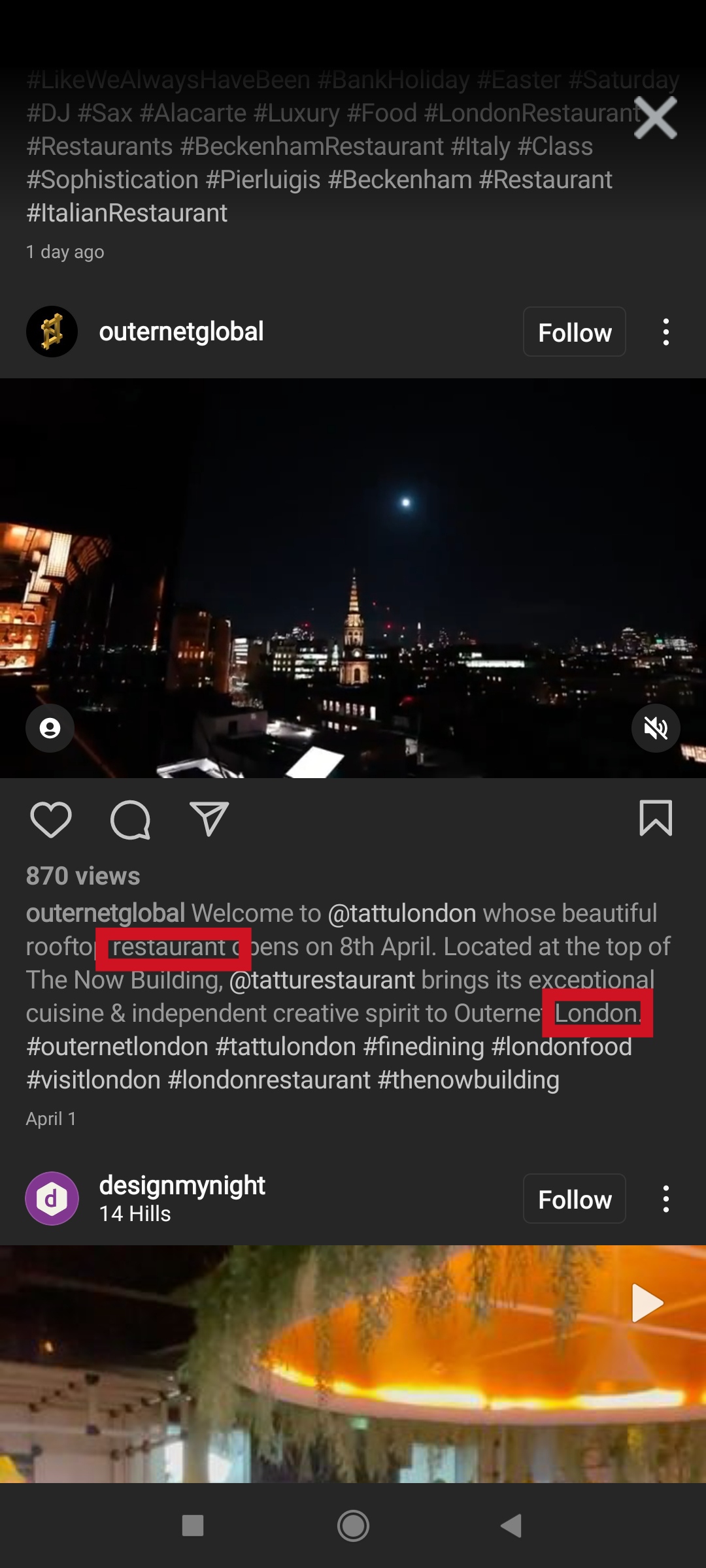Save the post using the bookmark icon
This screenshot has height=1568, width=706.
[657, 820]
